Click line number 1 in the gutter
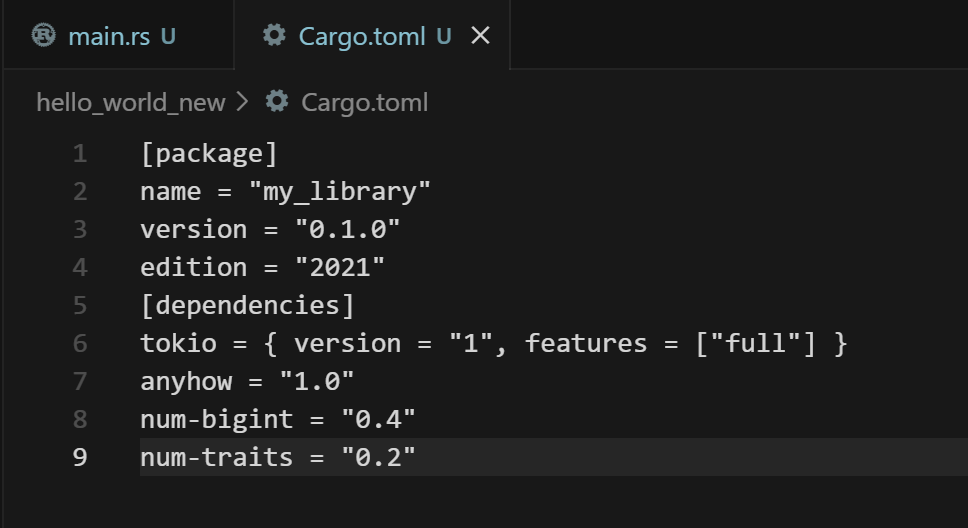Viewport: 968px width, 528px height. tap(79, 154)
